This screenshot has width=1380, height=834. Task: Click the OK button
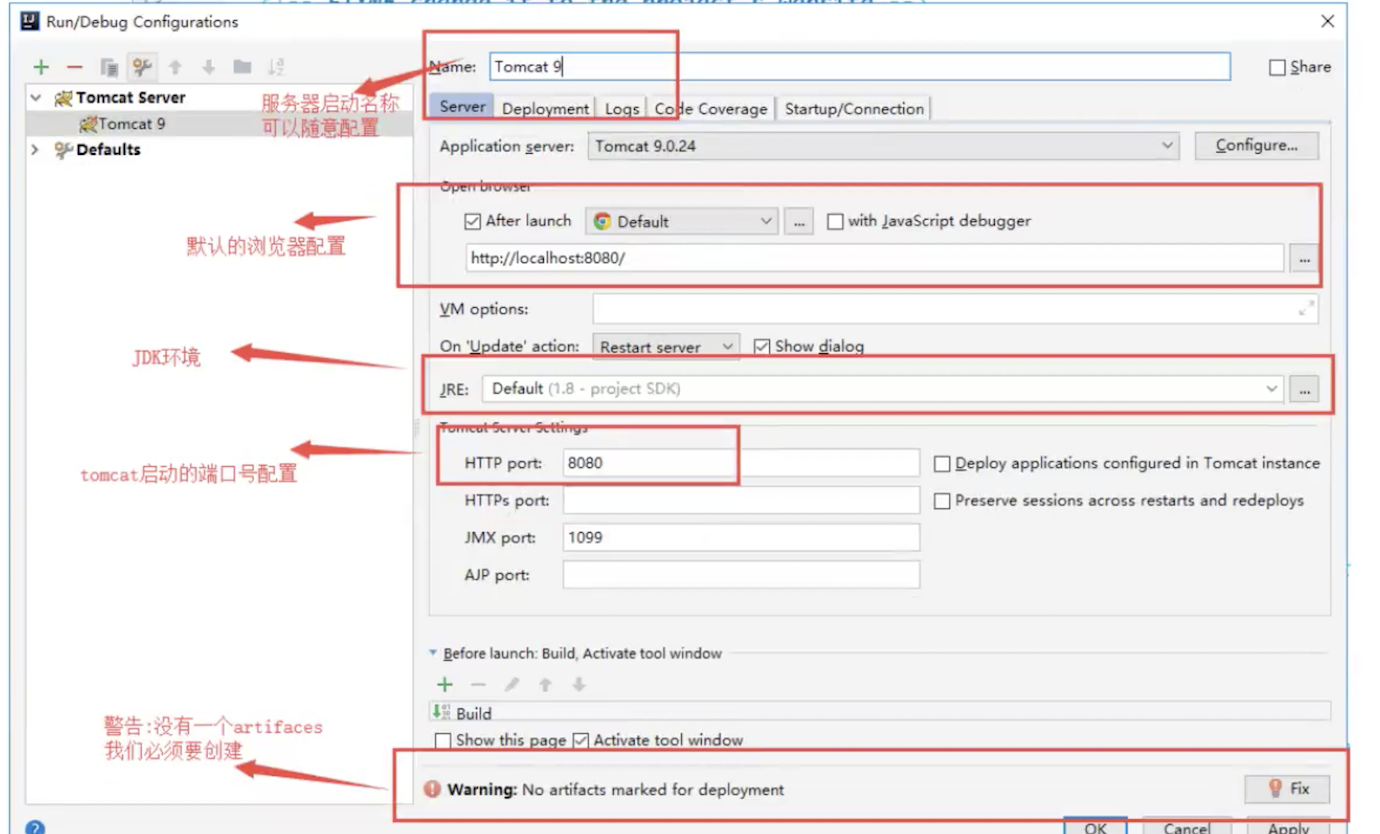click(x=1096, y=827)
